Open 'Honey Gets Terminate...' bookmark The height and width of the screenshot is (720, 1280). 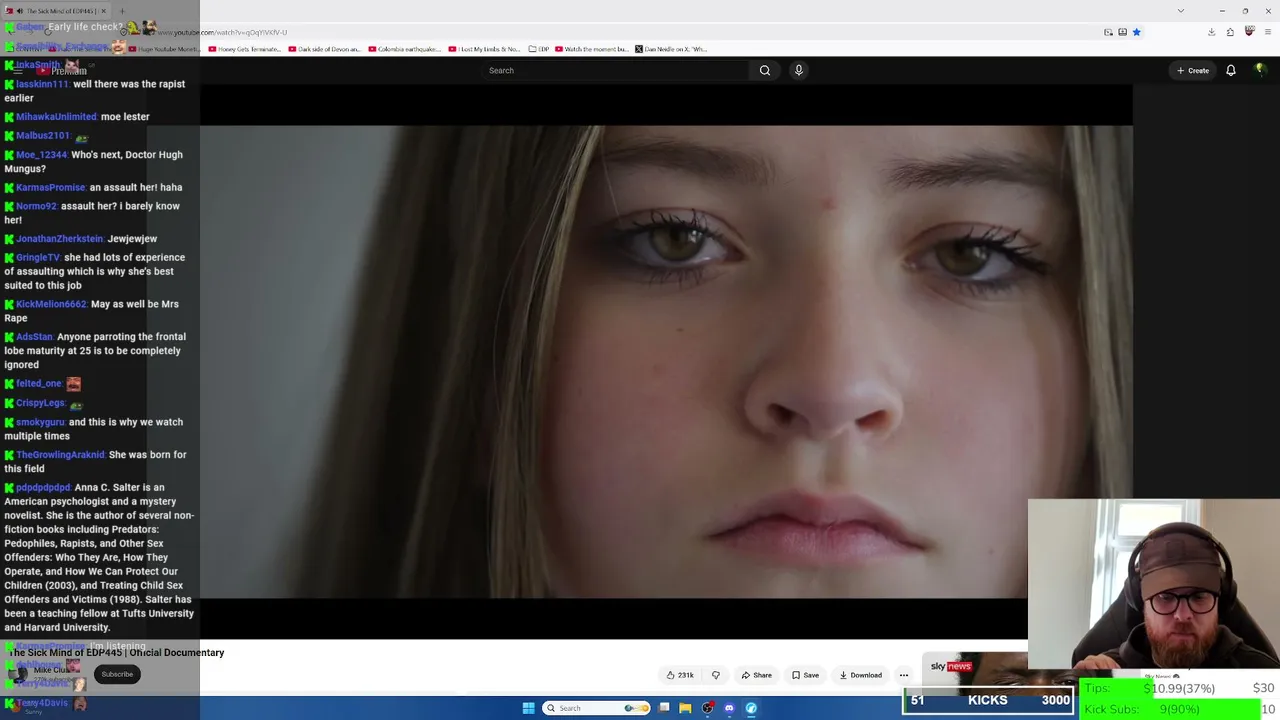coord(246,49)
